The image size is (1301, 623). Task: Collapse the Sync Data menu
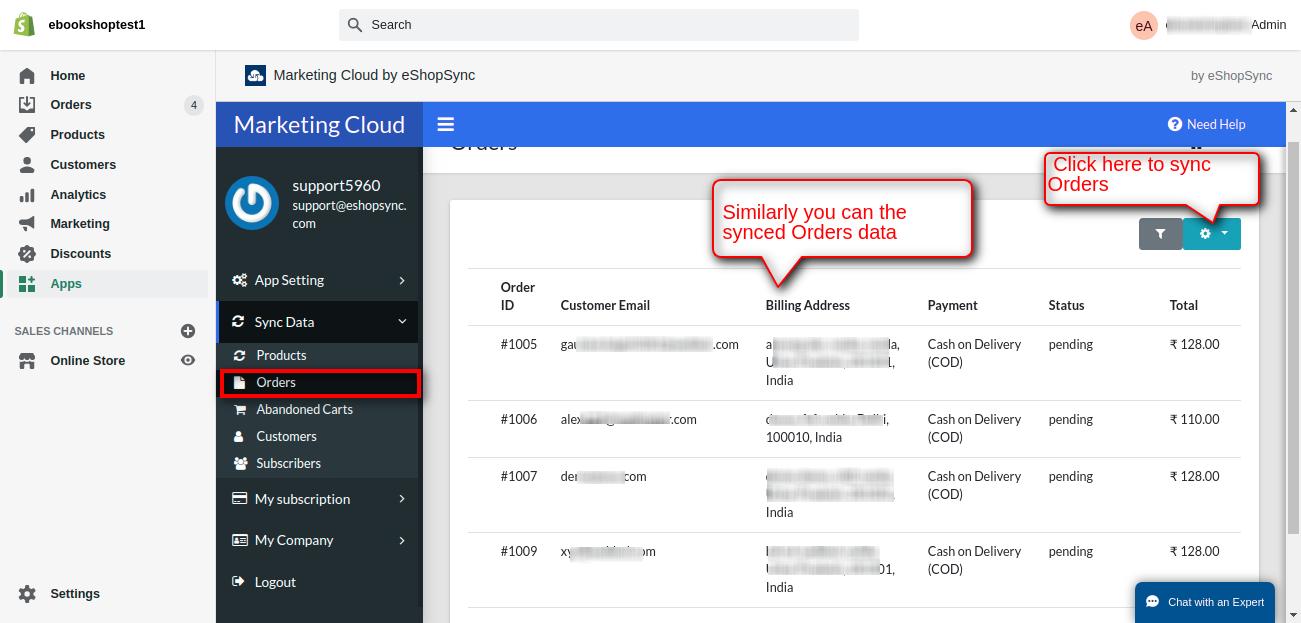coord(318,322)
